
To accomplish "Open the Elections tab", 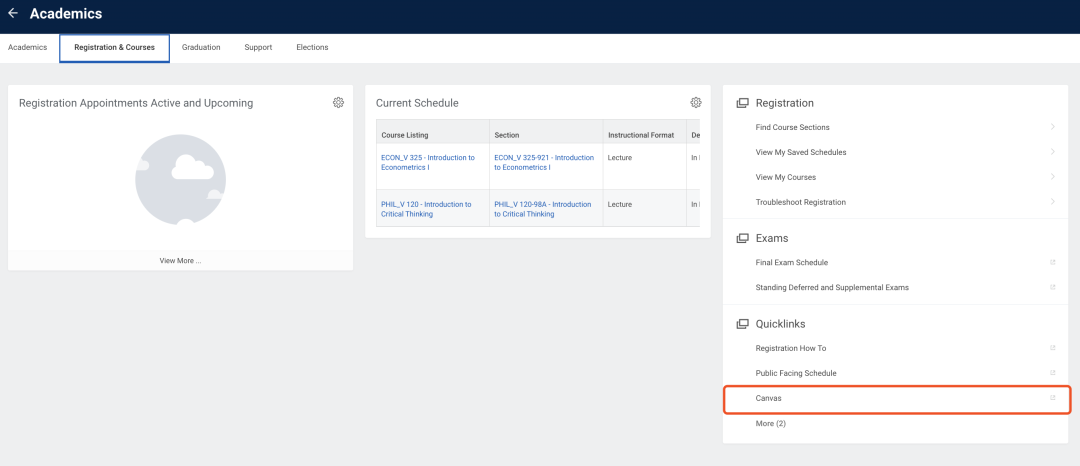I will (x=312, y=47).
